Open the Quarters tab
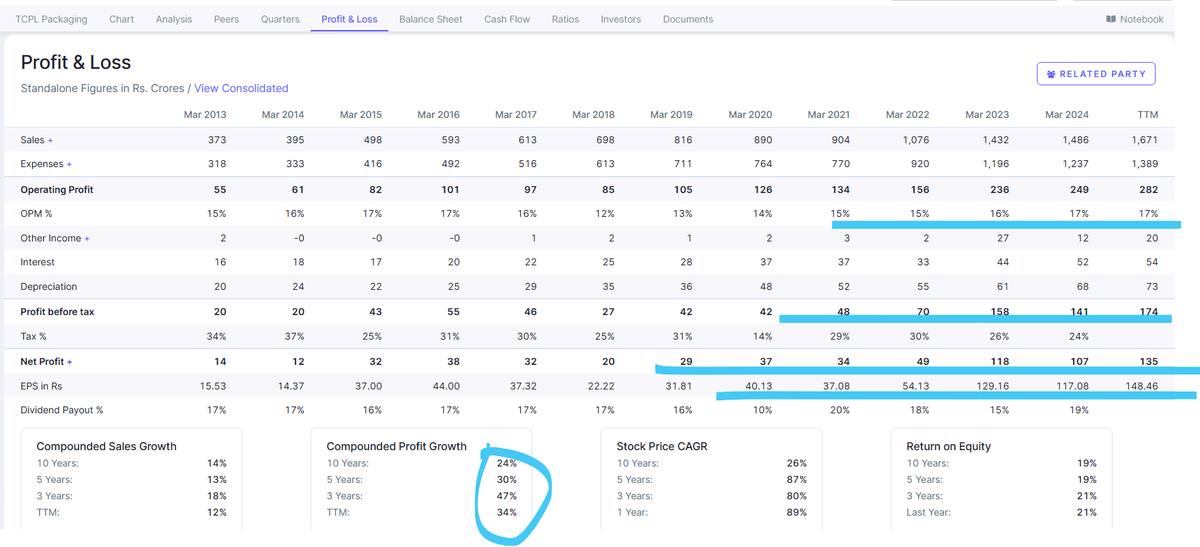Screen dimensions: 1200x547 pos(280,19)
